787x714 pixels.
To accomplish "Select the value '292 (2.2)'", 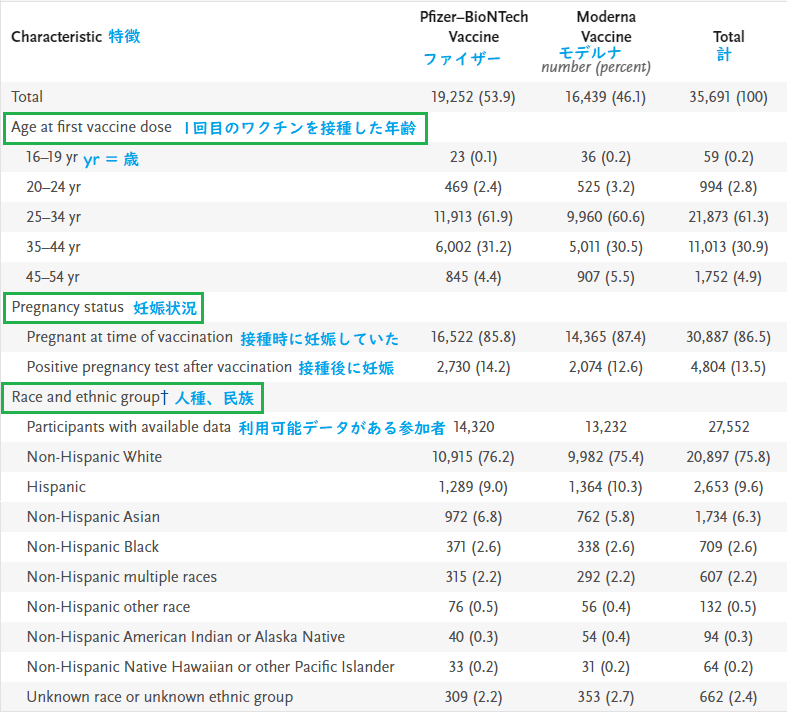I will click(605, 577).
